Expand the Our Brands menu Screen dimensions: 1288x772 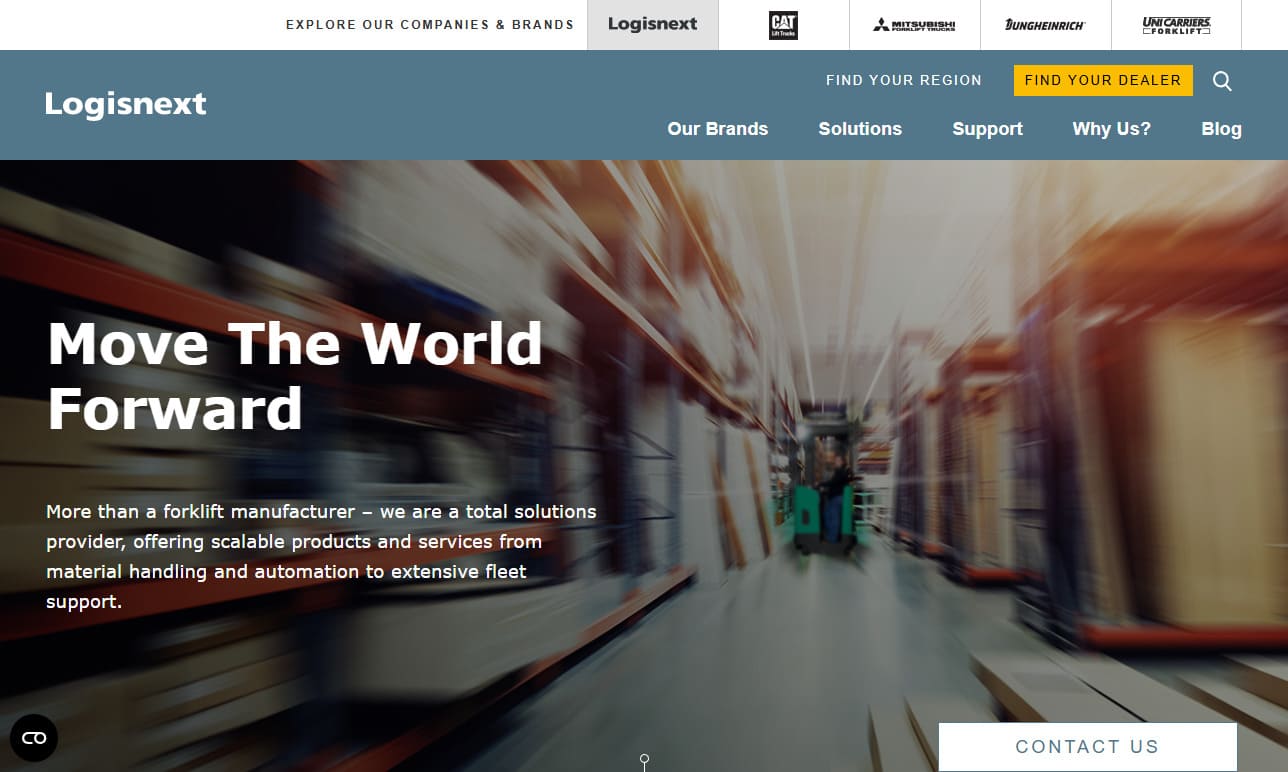(x=717, y=129)
